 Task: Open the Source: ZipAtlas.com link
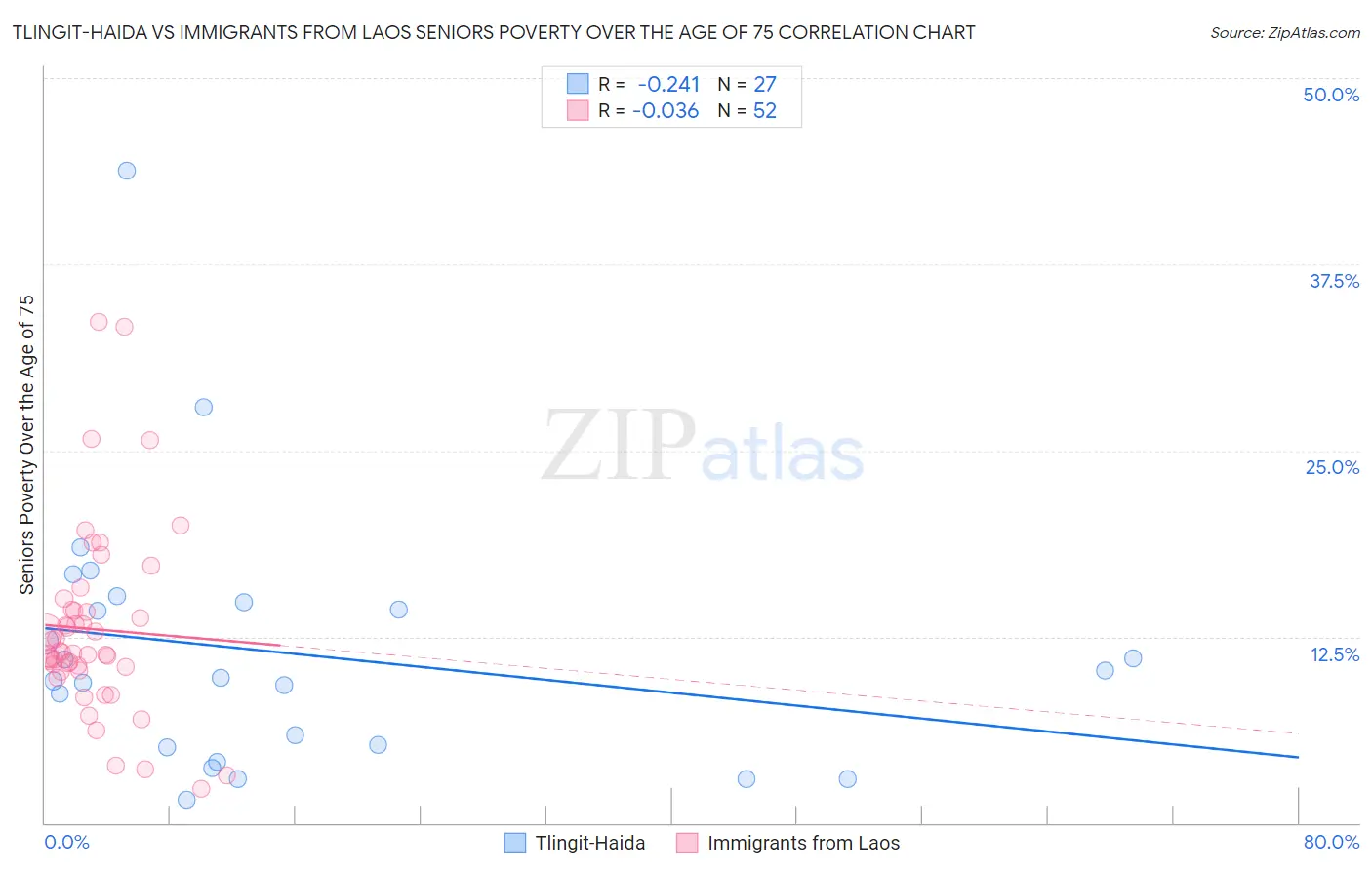(1285, 33)
